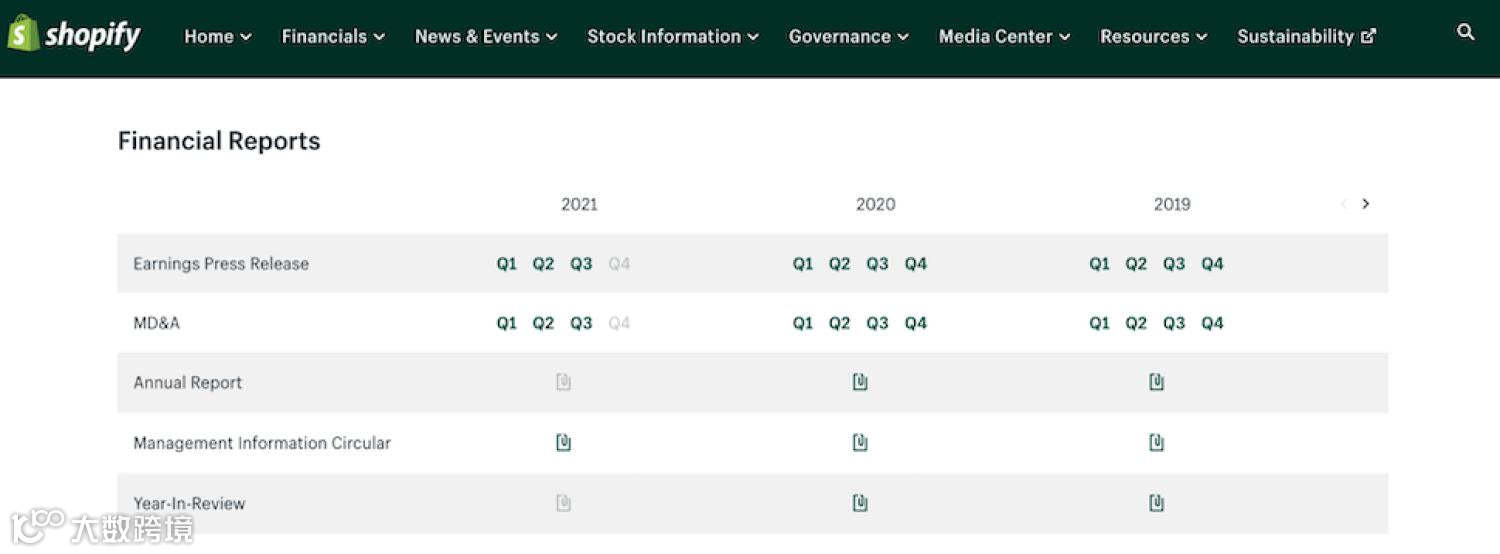Click the 2020 column header

click(x=876, y=204)
